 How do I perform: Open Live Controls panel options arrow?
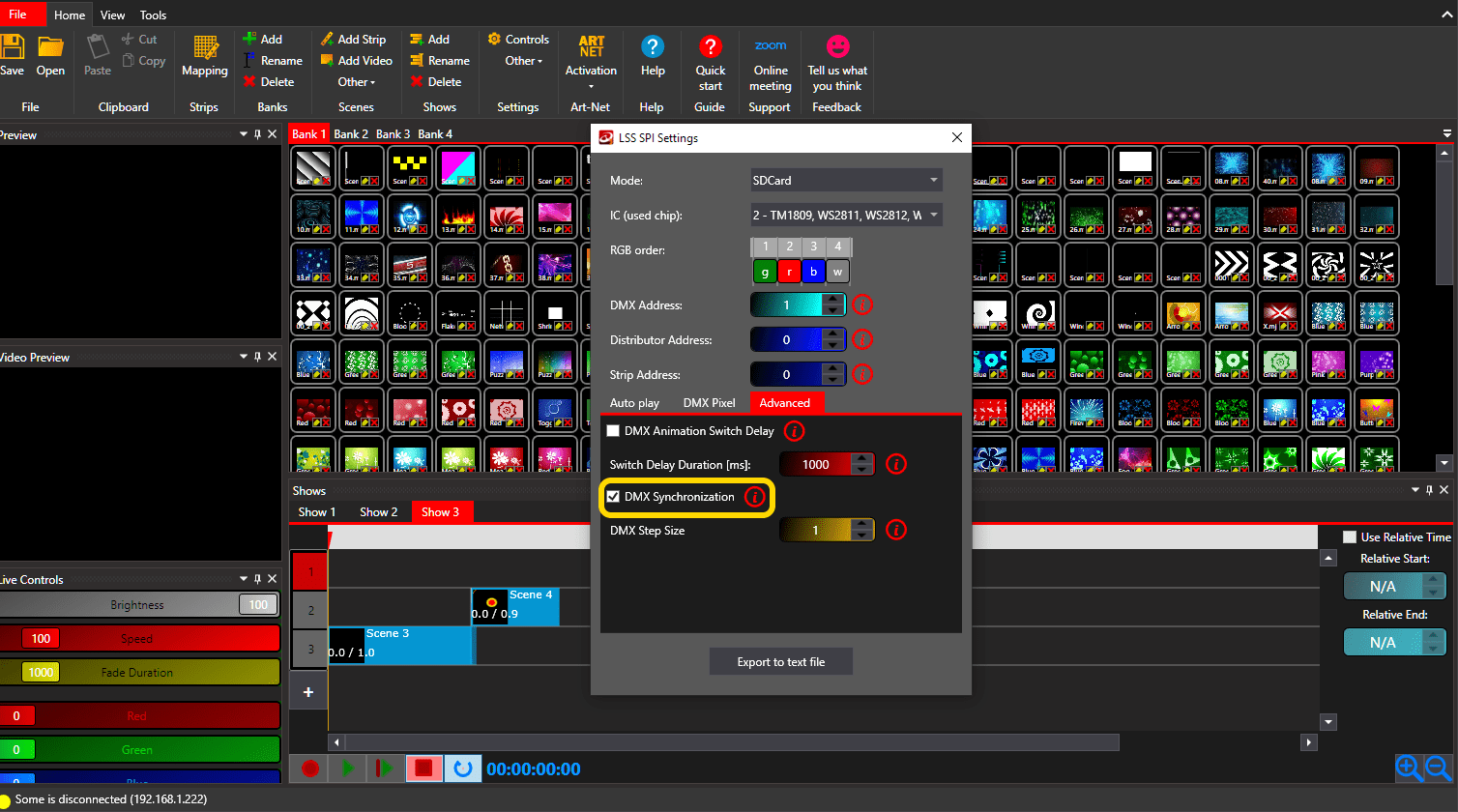(x=244, y=579)
